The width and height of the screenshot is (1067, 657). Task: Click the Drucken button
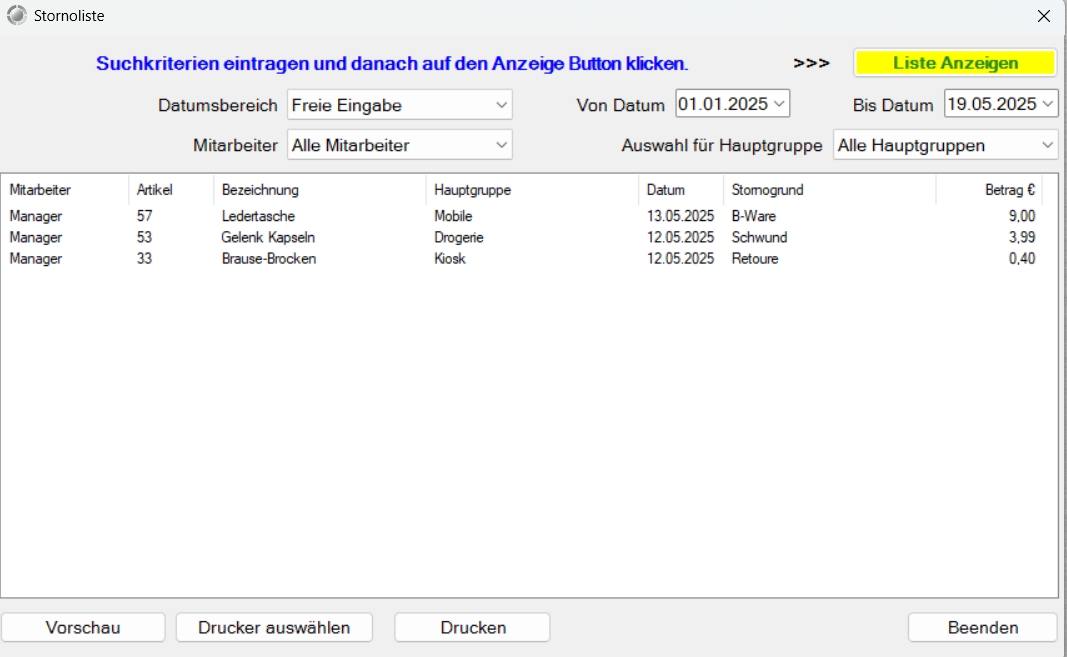(473, 628)
